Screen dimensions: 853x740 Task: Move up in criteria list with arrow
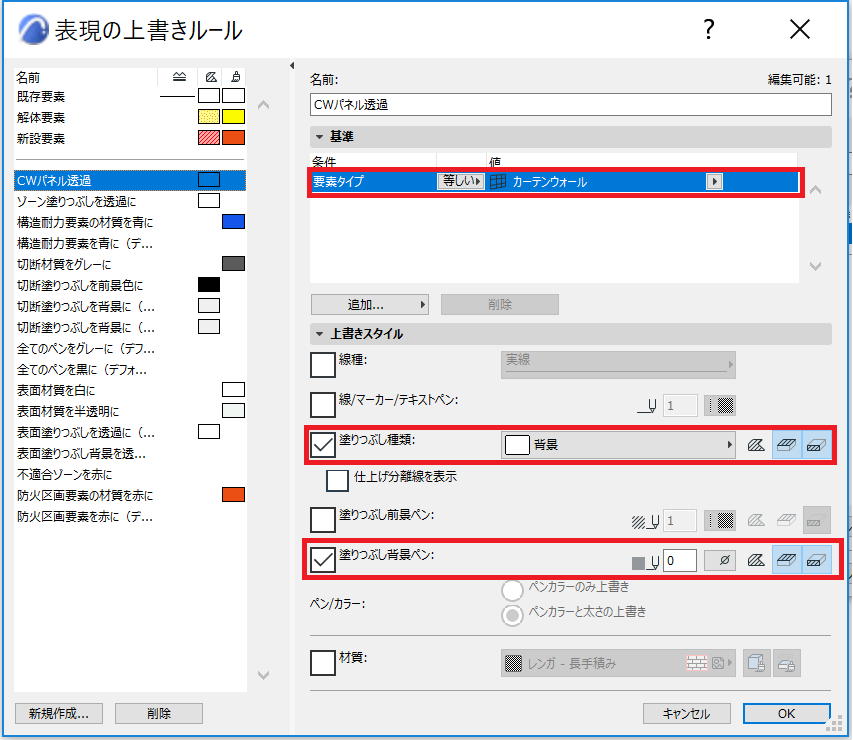pyautogui.click(x=815, y=190)
